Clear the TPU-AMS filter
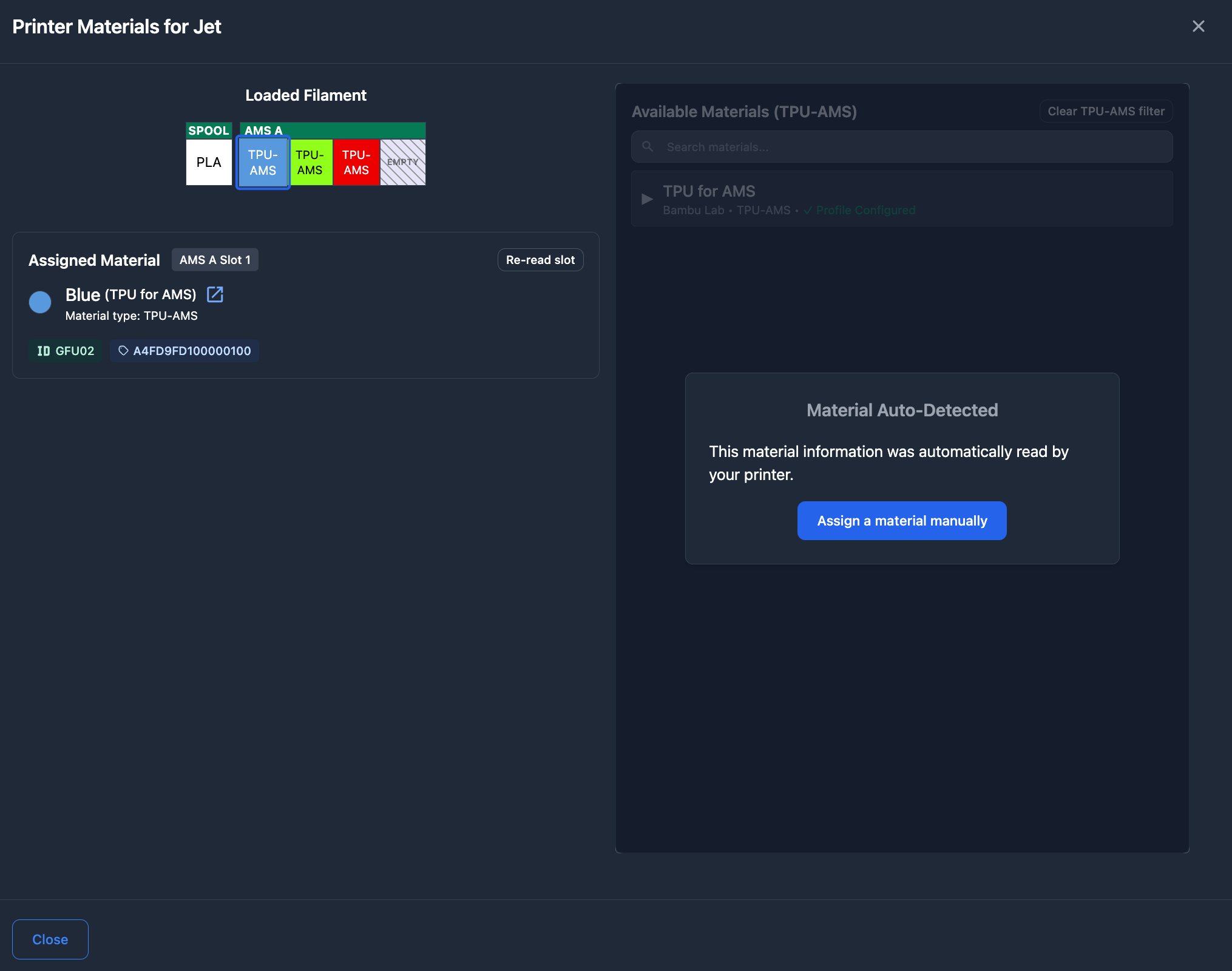Screen dimensions: 1232x971 coord(1106,112)
